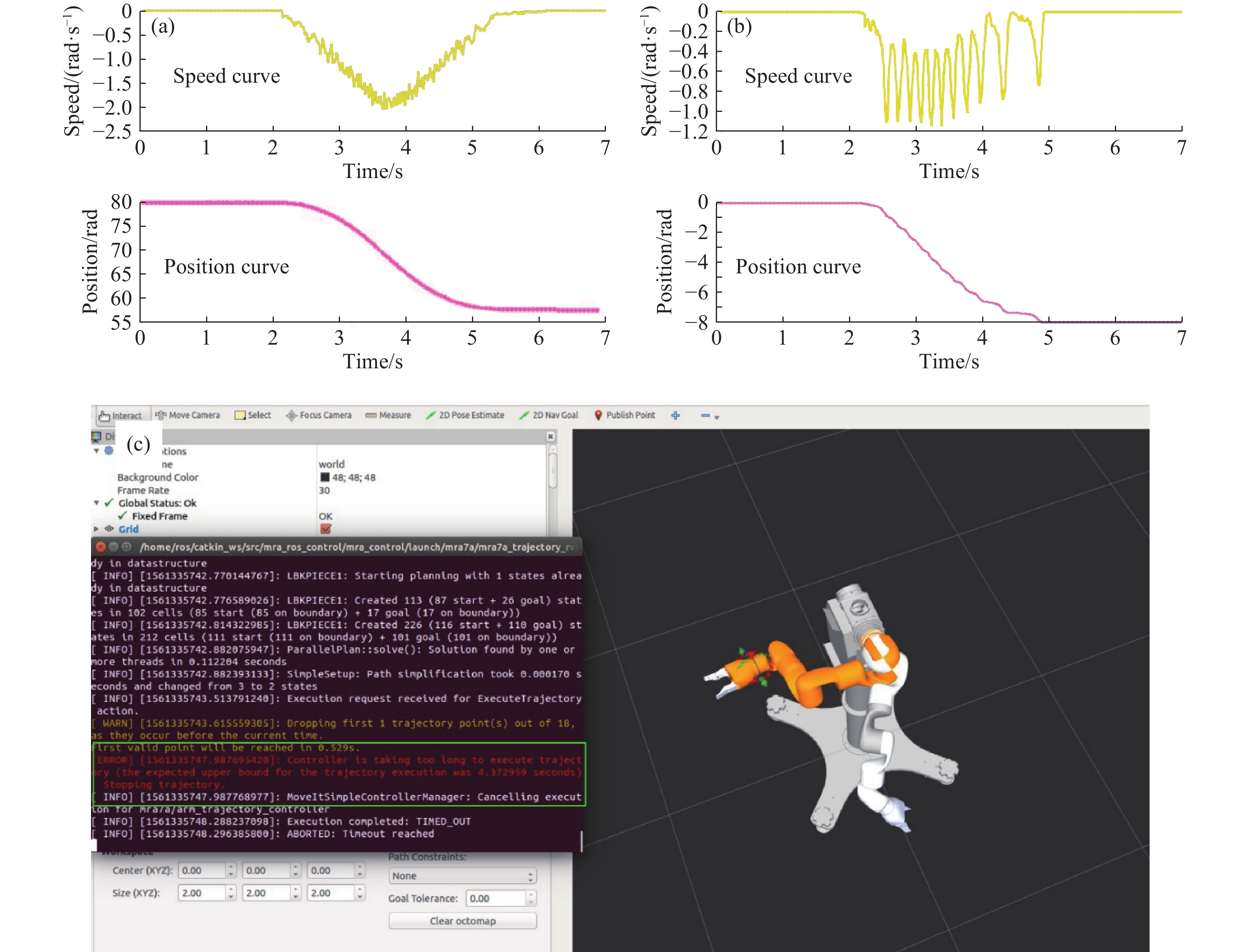
Task: Select the Global Status: Ok row
Action: click(x=158, y=503)
